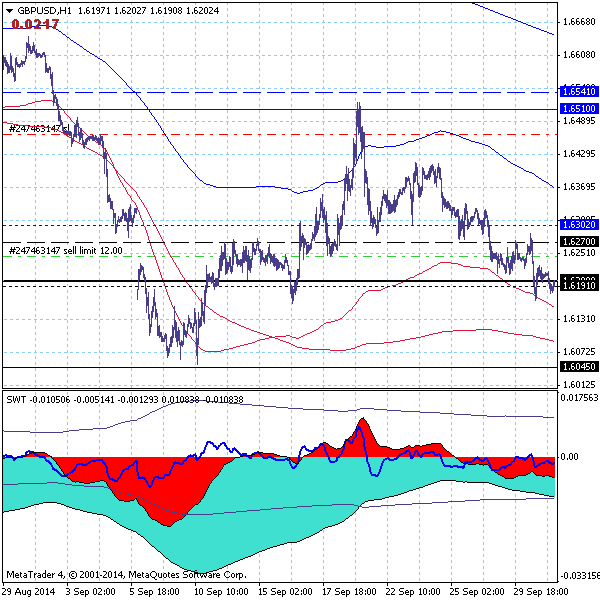Select the blue 1.65410 price level tag
Screen dimensions: 600x600
tap(579, 91)
